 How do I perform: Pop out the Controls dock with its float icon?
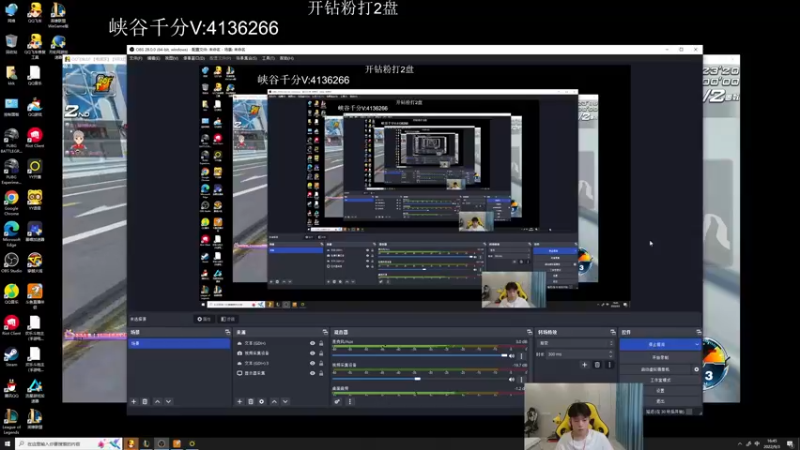point(698,332)
